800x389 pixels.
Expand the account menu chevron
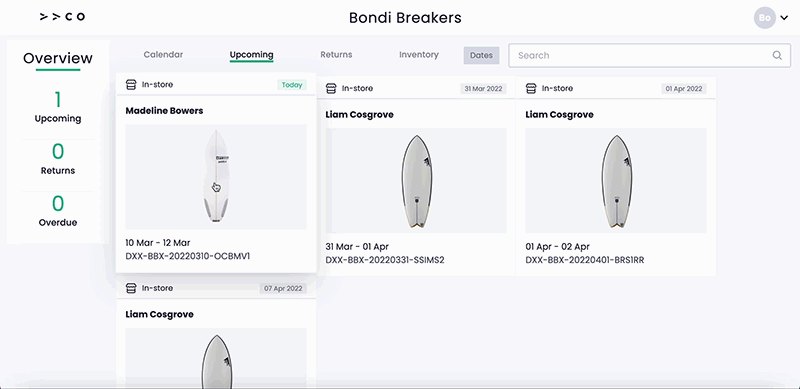[784, 18]
